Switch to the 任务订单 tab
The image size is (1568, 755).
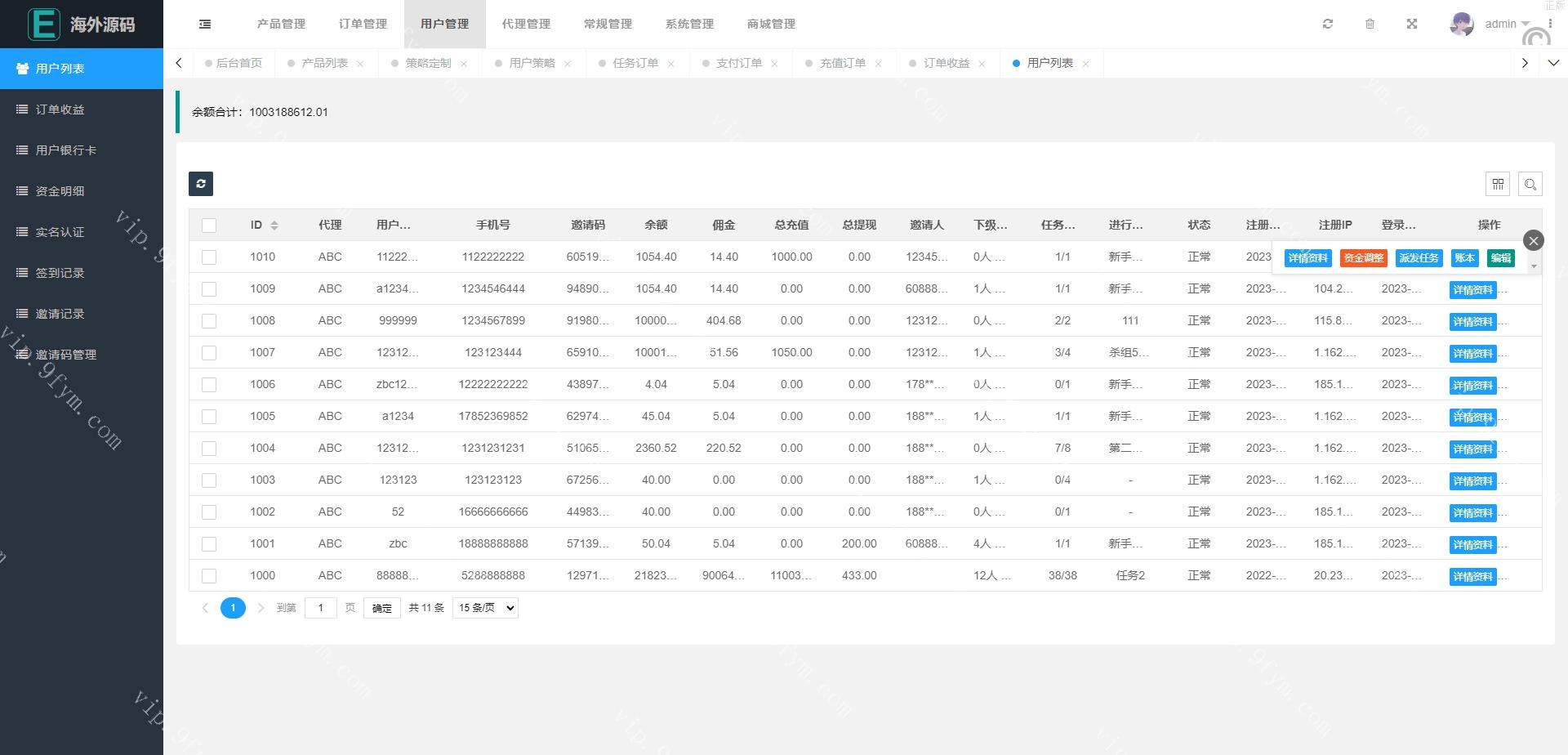(635, 63)
